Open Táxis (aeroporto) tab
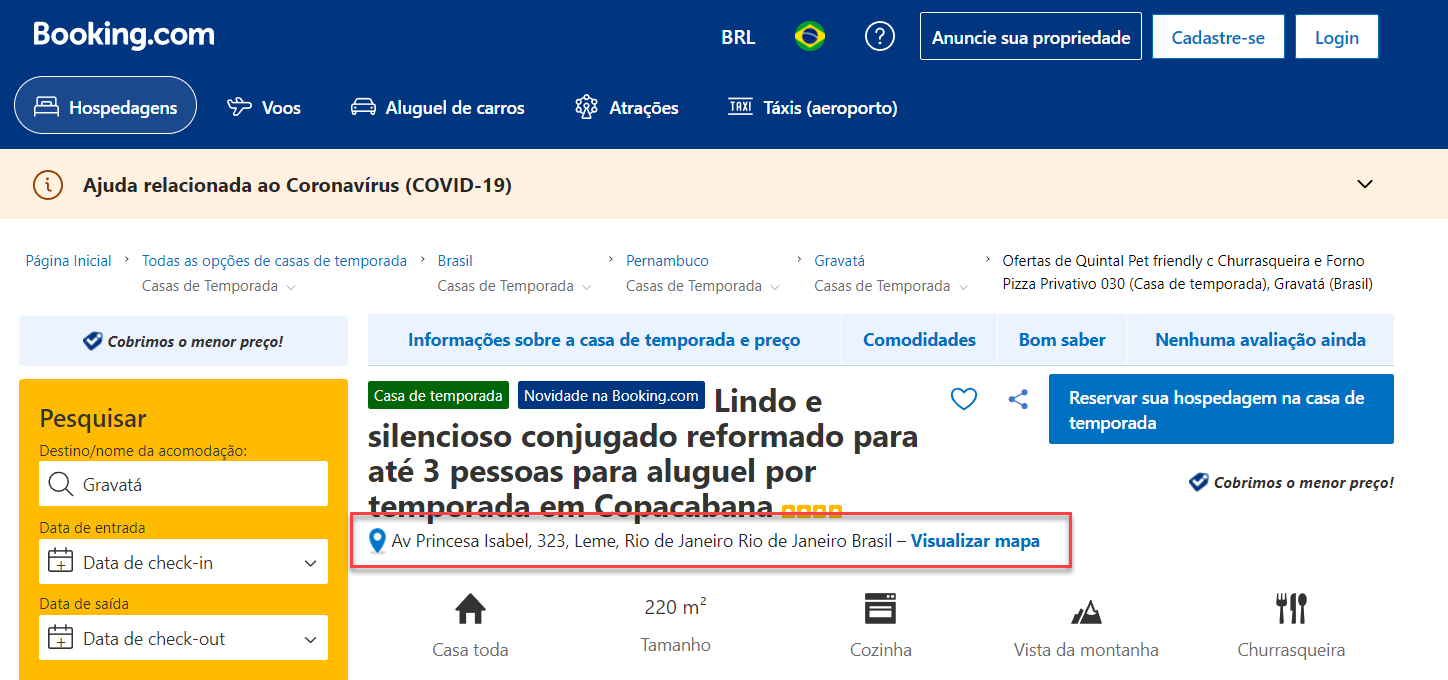1448x680 pixels. (x=813, y=107)
